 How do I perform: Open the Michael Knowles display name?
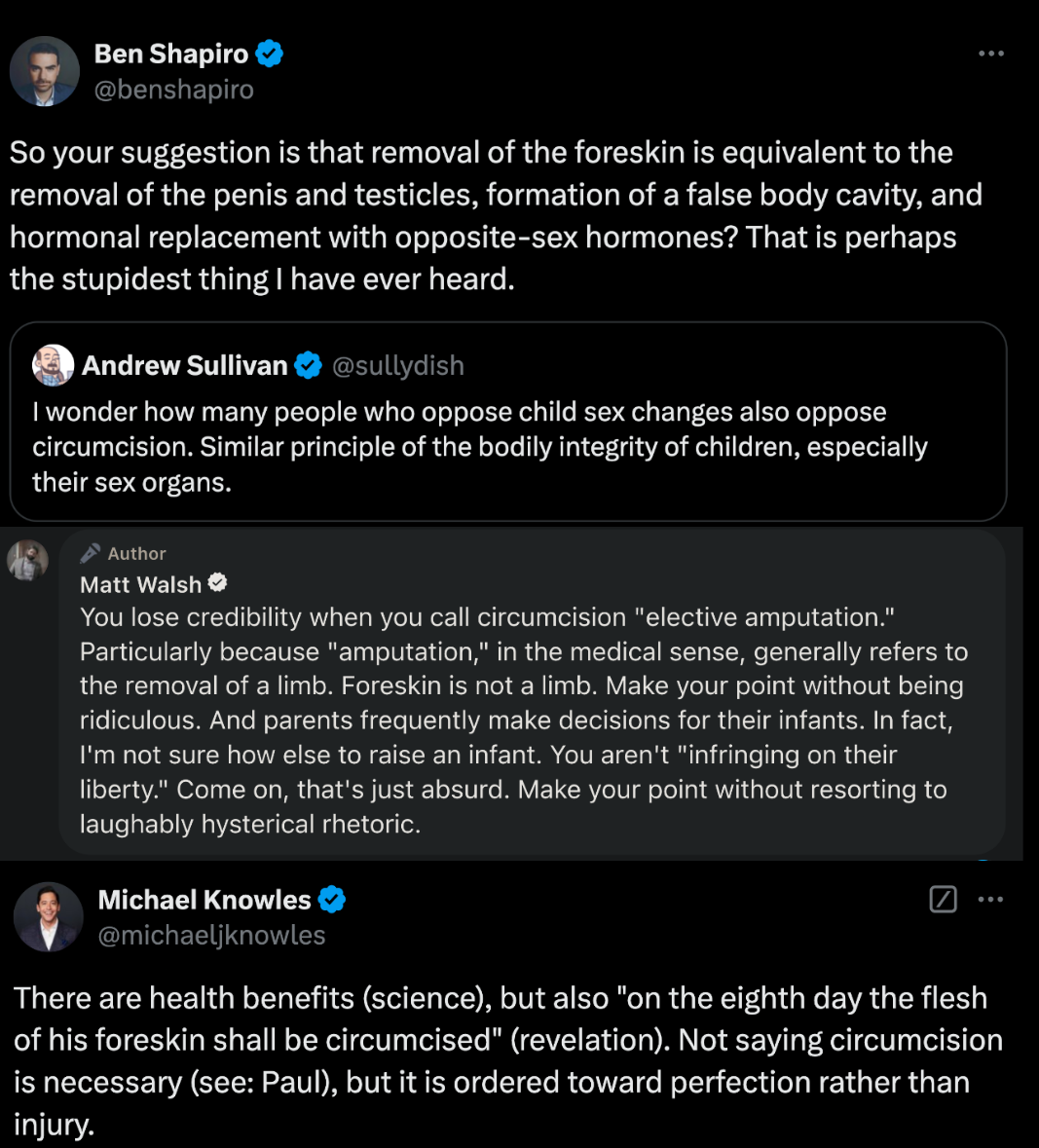tap(204, 900)
